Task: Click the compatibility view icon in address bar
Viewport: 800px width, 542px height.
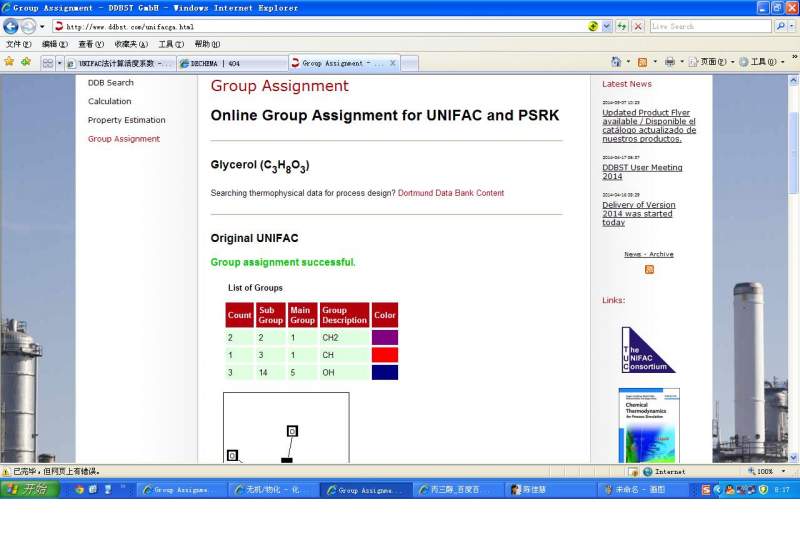Action: pyautogui.click(x=593, y=27)
